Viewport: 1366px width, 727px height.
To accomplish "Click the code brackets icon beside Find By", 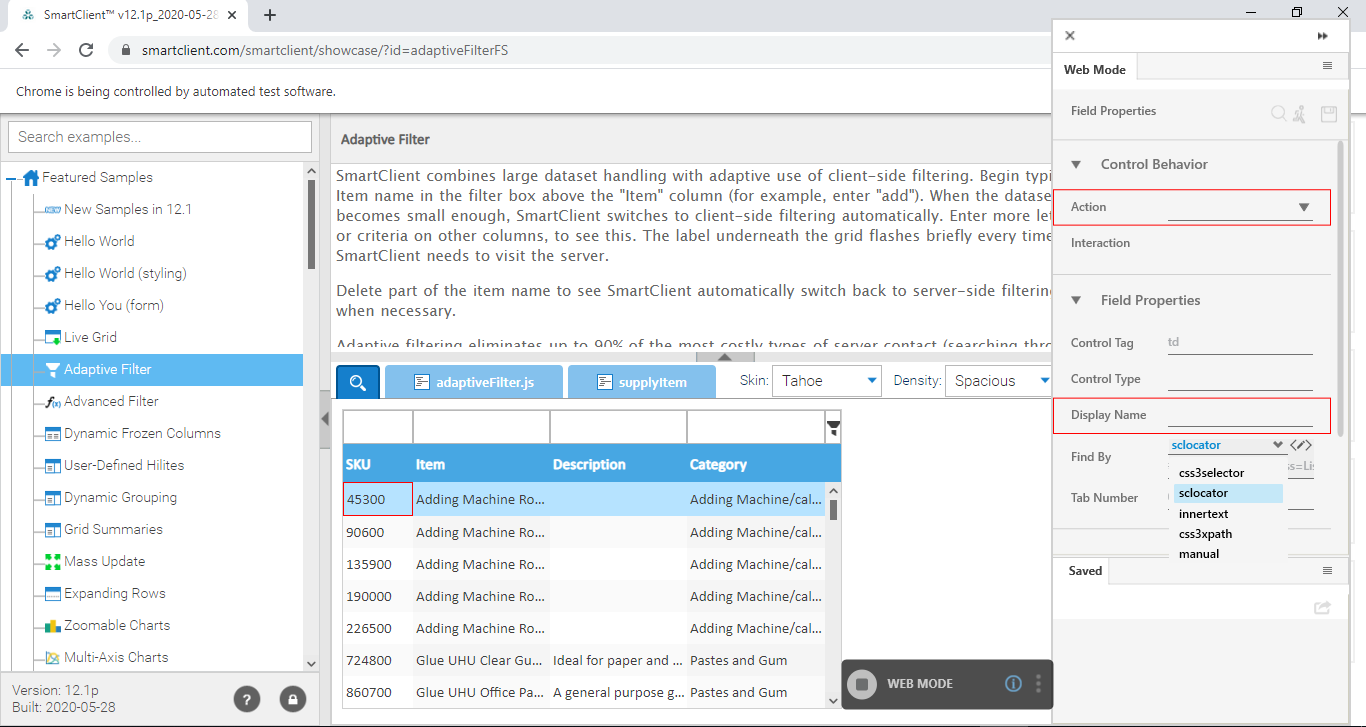I will [1301, 445].
